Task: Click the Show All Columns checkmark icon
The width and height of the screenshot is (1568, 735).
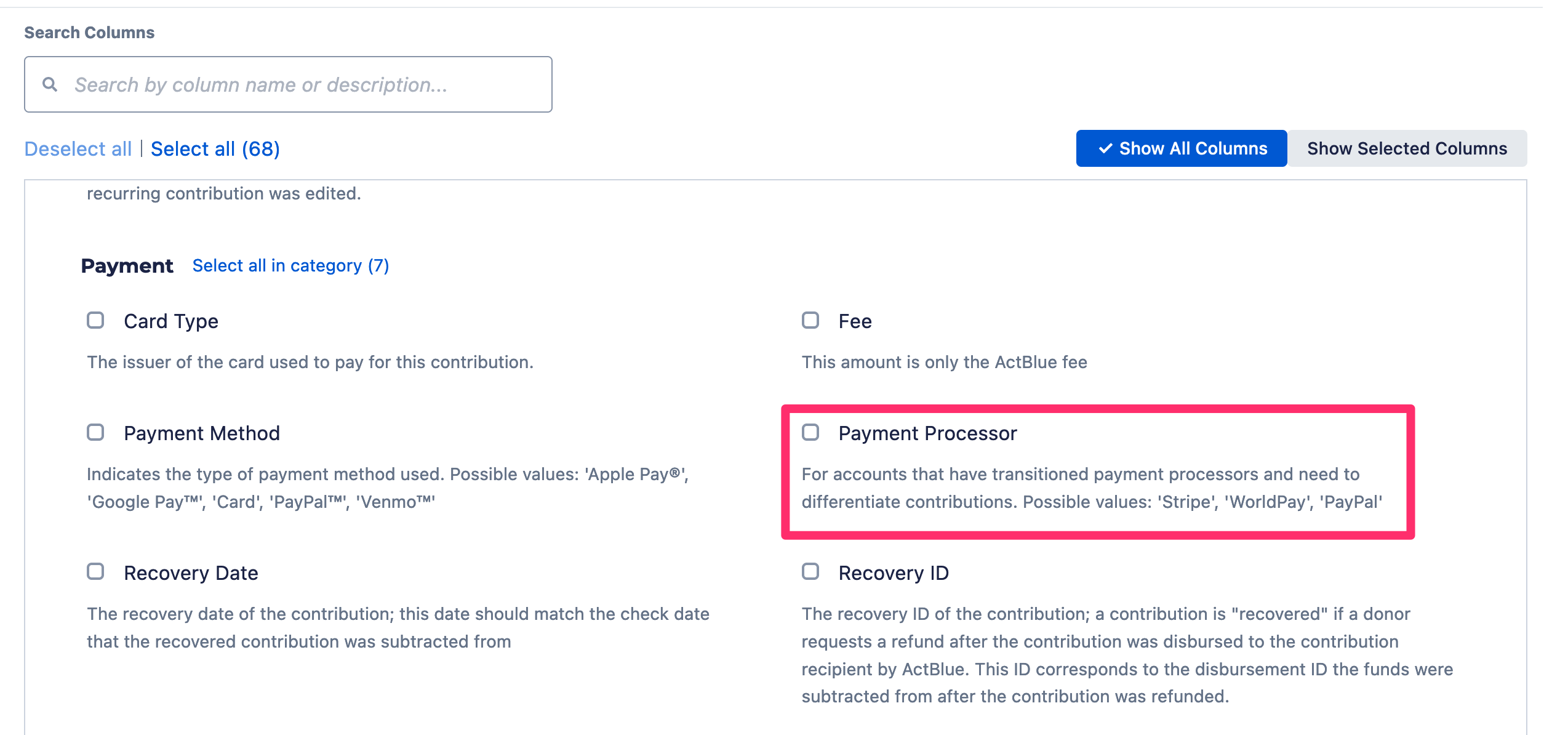Action: click(1105, 148)
